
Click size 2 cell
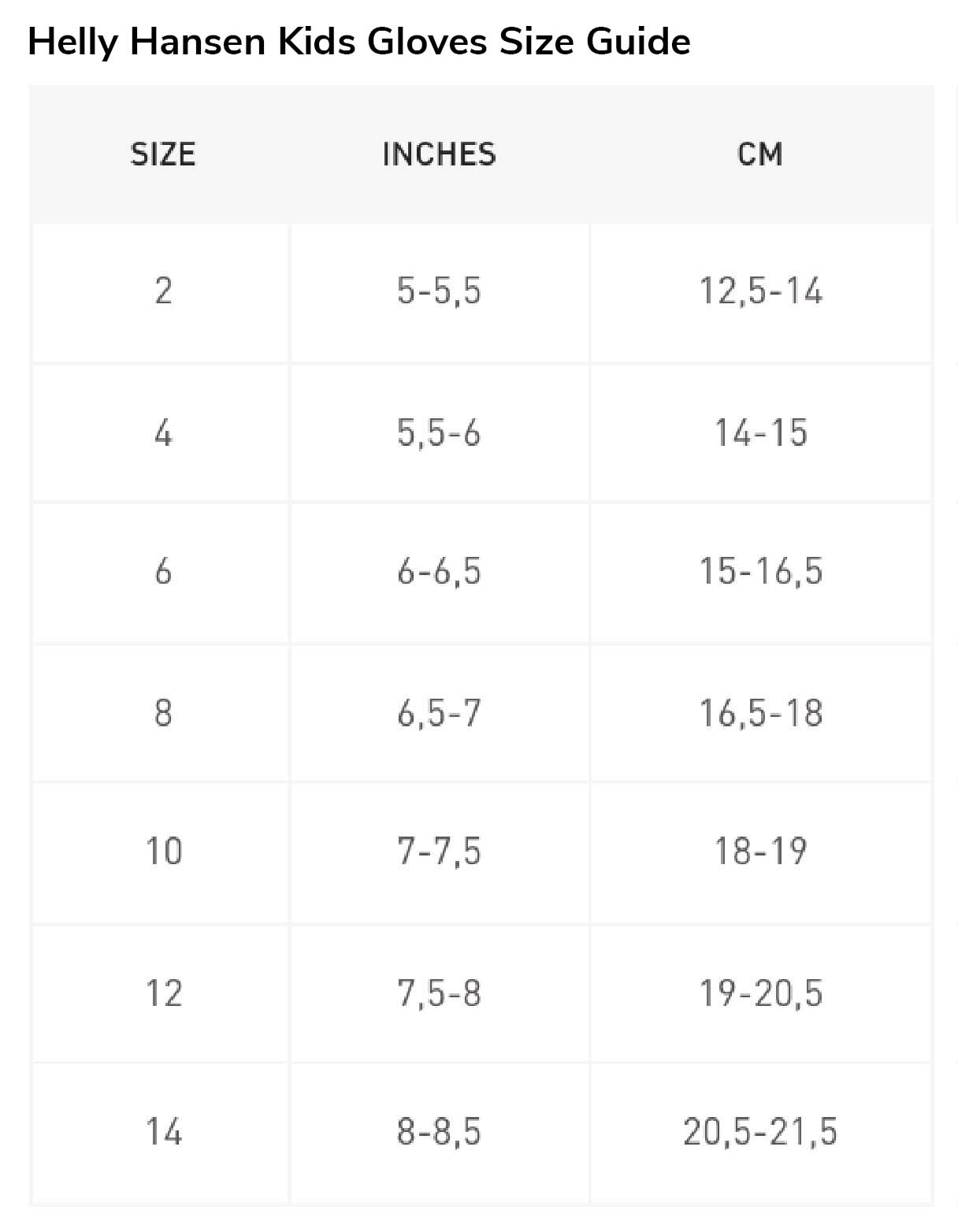pyautogui.click(x=161, y=292)
